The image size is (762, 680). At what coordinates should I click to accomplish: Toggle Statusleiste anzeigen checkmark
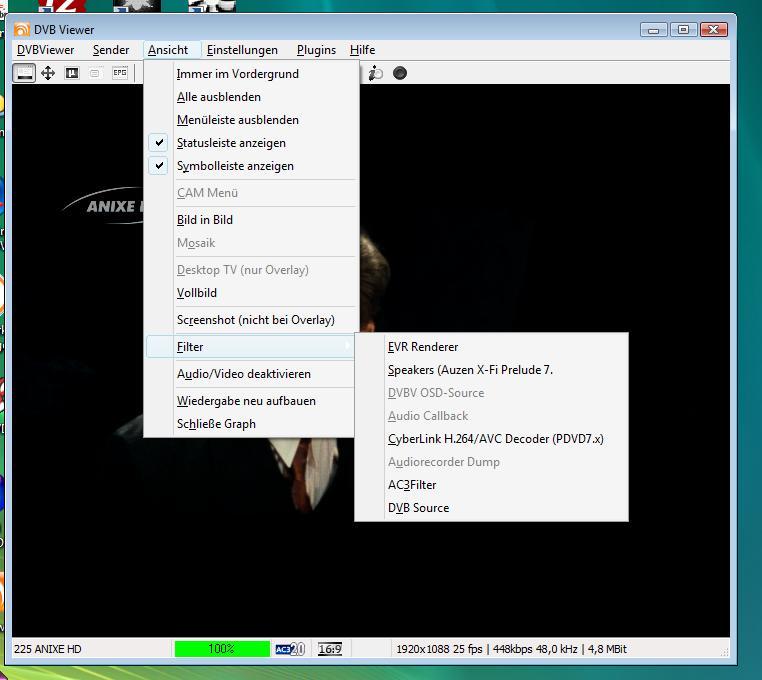pyautogui.click(x=158, y=143)
